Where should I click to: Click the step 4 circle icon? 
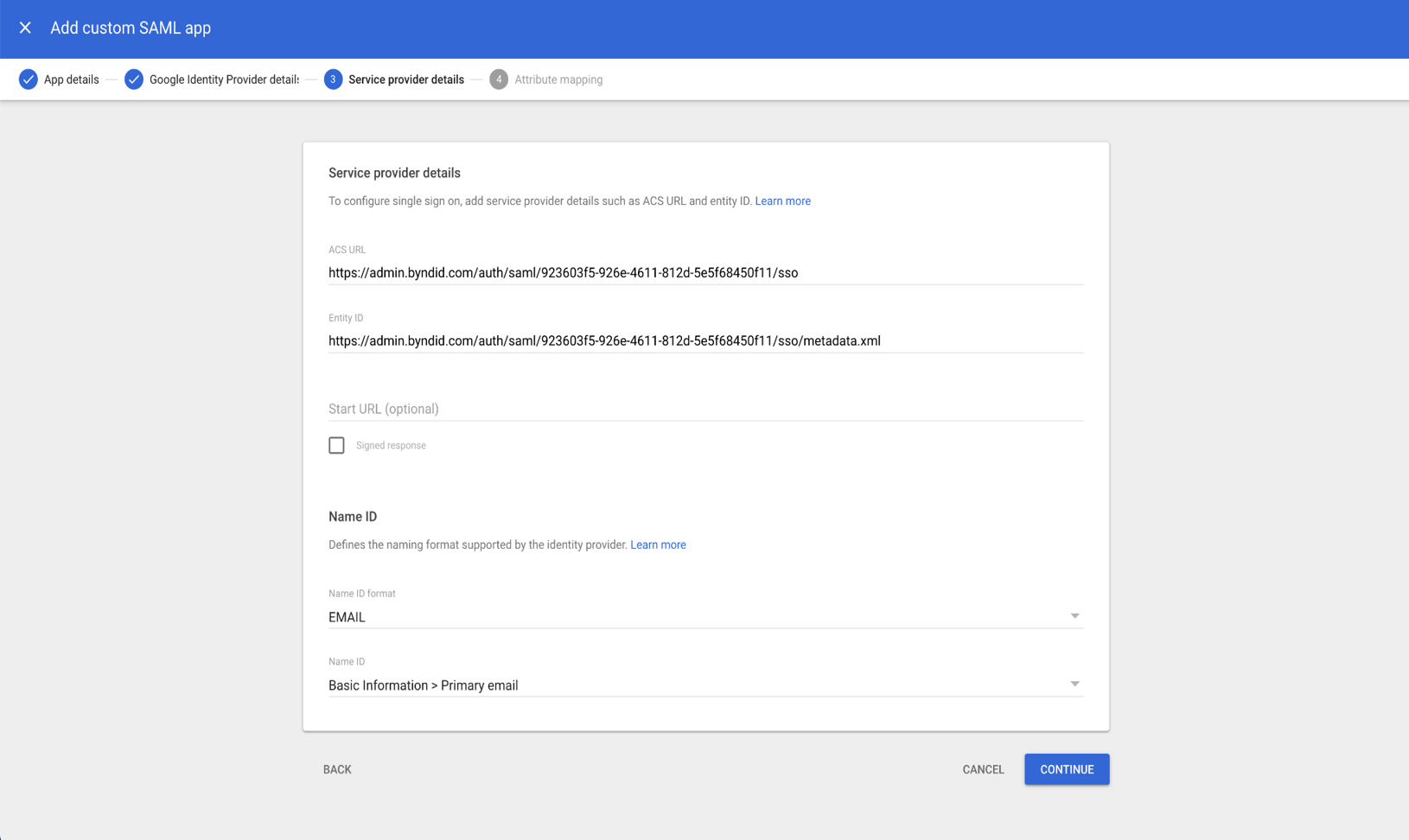(499, 80)
